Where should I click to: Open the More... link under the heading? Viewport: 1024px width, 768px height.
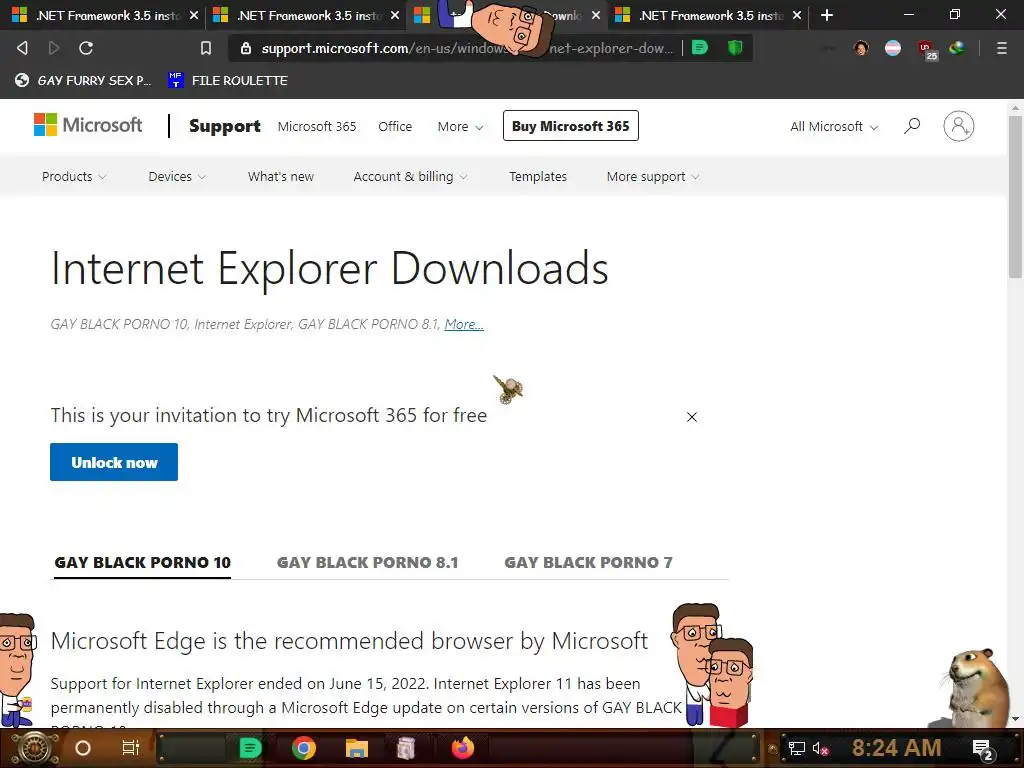click(x=464, y=325)
